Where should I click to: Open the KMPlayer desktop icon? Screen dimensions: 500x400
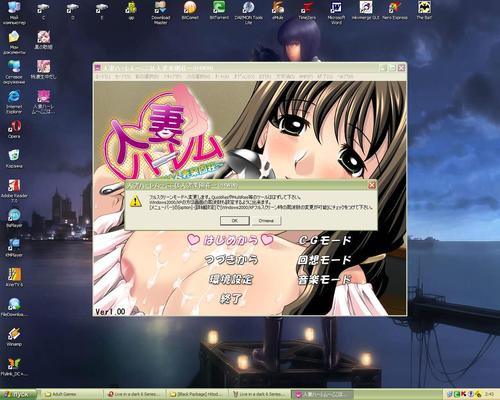click(x=14, y=248)
